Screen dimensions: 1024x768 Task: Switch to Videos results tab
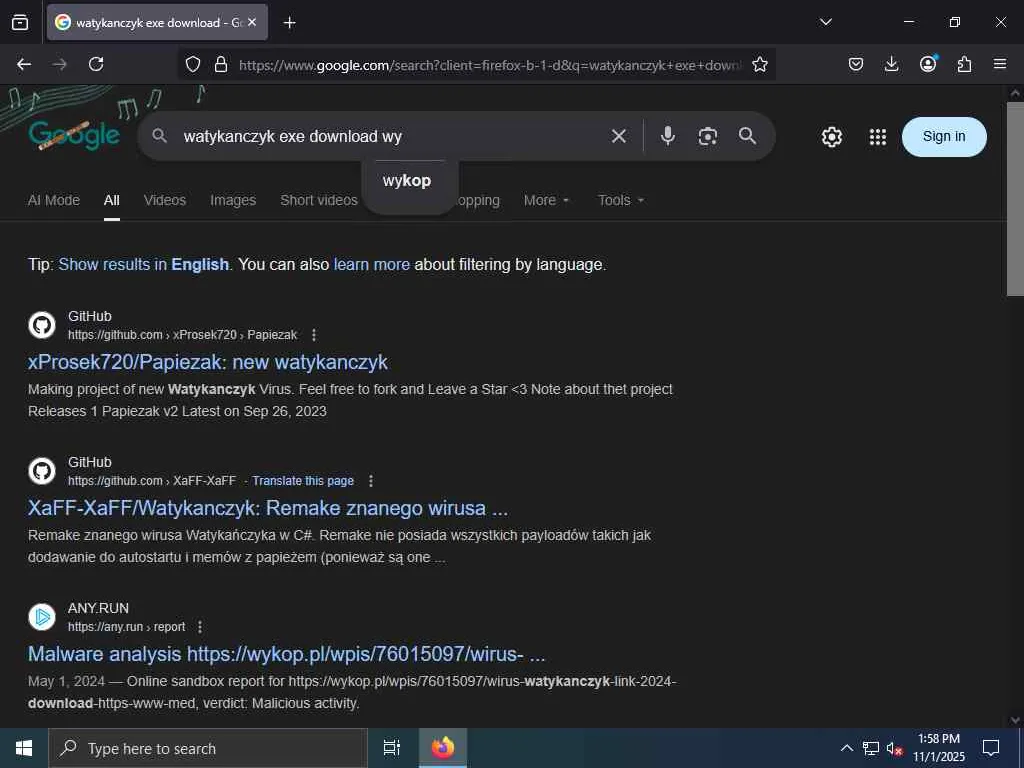point(165,200)
